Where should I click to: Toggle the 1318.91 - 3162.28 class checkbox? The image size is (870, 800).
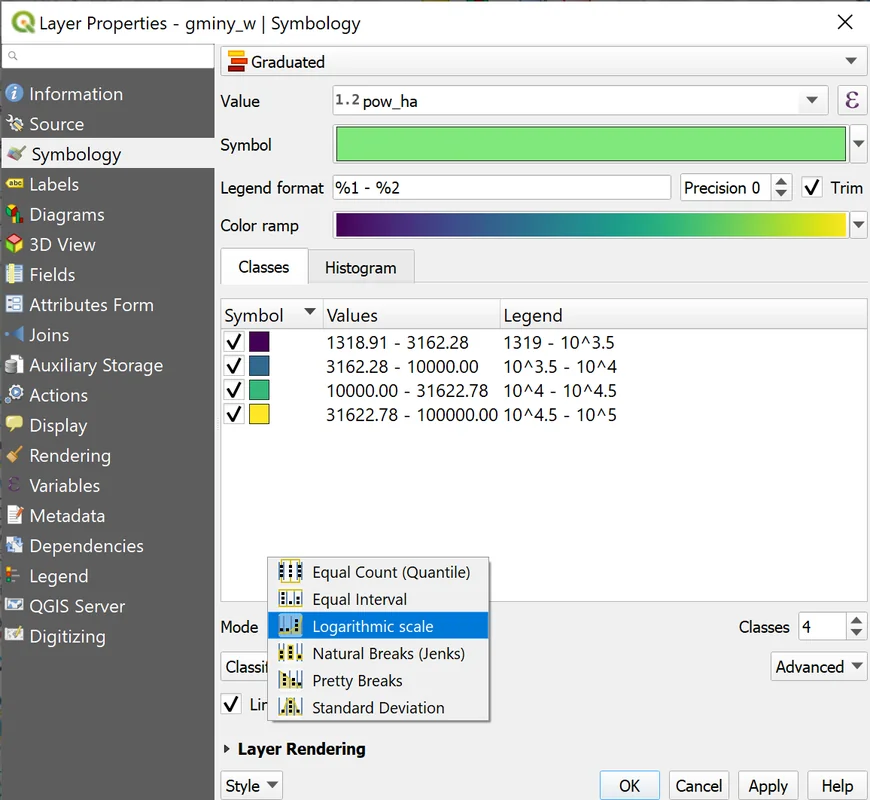[x=234, y=342]
